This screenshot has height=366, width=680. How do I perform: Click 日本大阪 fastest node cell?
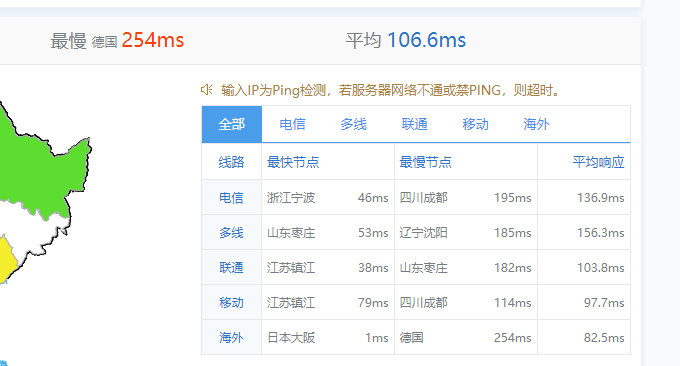pyautogui.click(x=291, y=338)
